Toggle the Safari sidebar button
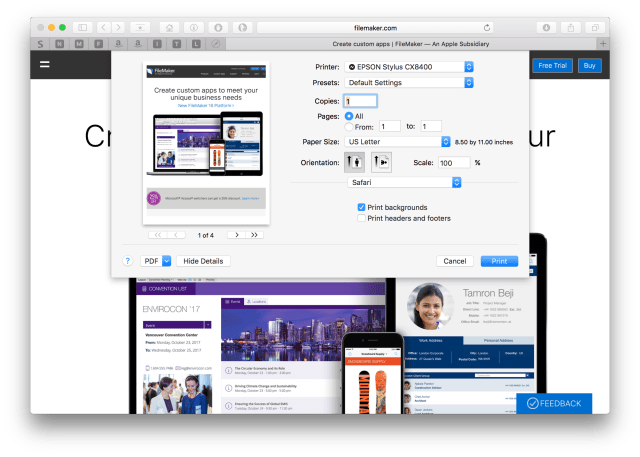This screenshot has width=640, height=457. point(82,27)
